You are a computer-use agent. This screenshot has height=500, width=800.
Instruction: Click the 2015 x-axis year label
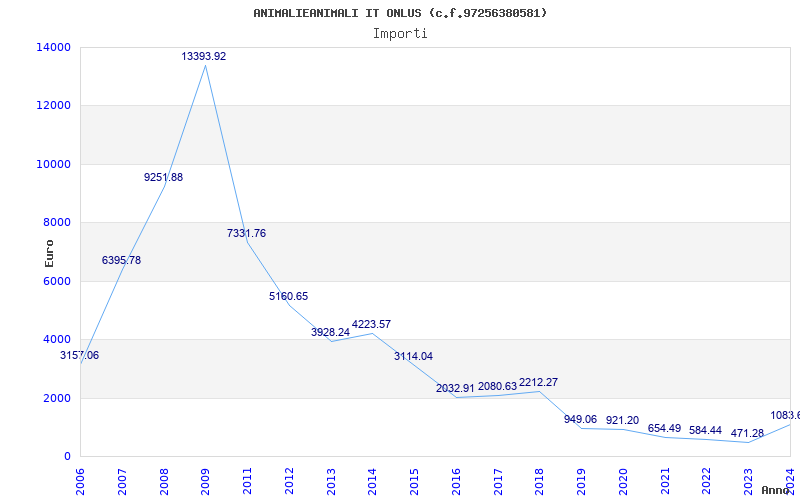tap(414, 482)
